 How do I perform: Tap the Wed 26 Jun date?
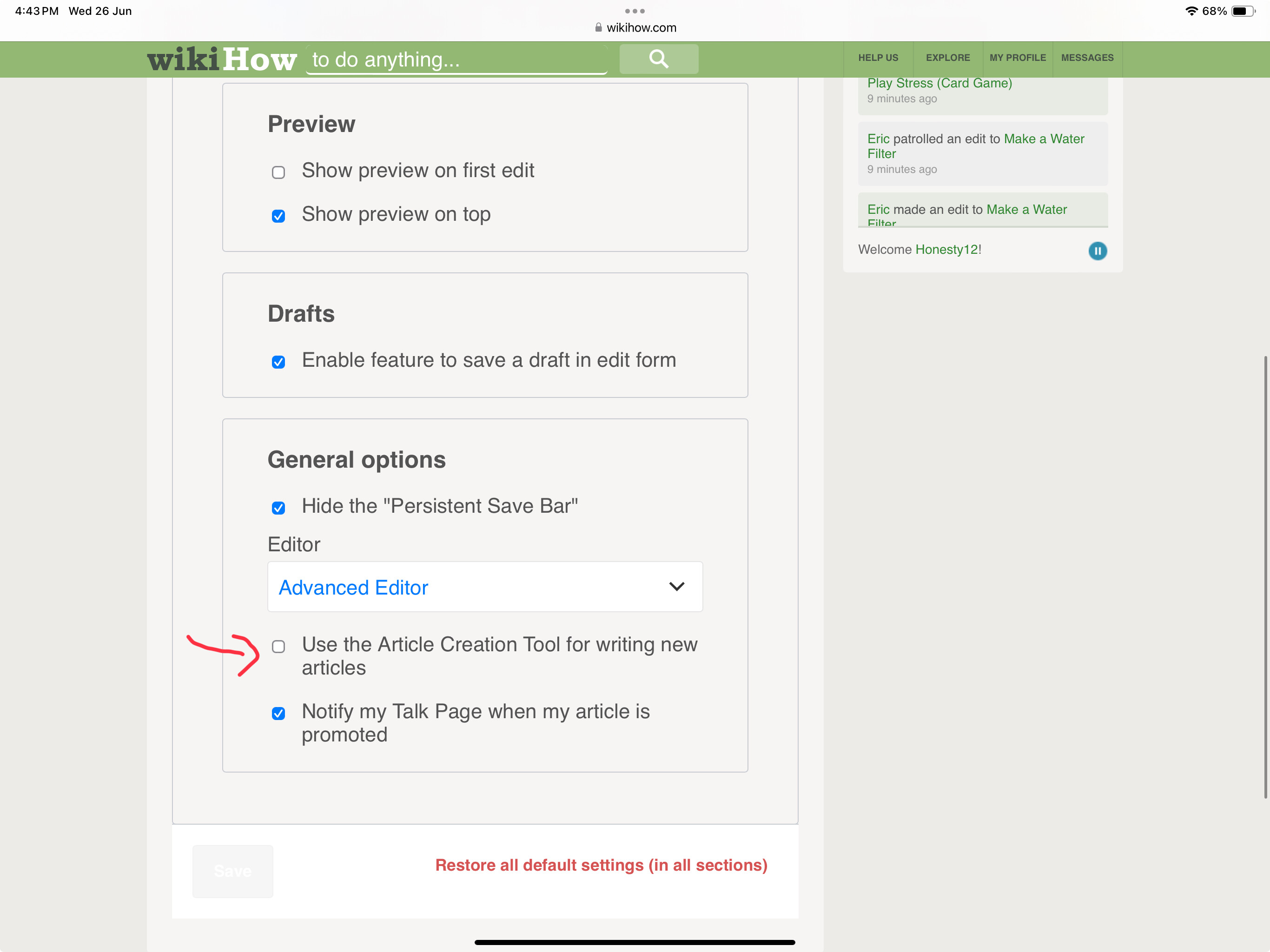(100, 11)
